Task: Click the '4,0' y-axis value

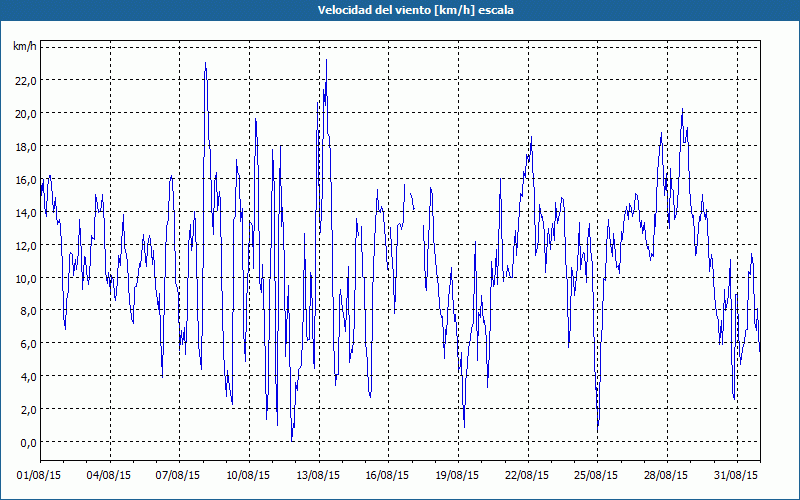Action: click(x=28, y=378)
